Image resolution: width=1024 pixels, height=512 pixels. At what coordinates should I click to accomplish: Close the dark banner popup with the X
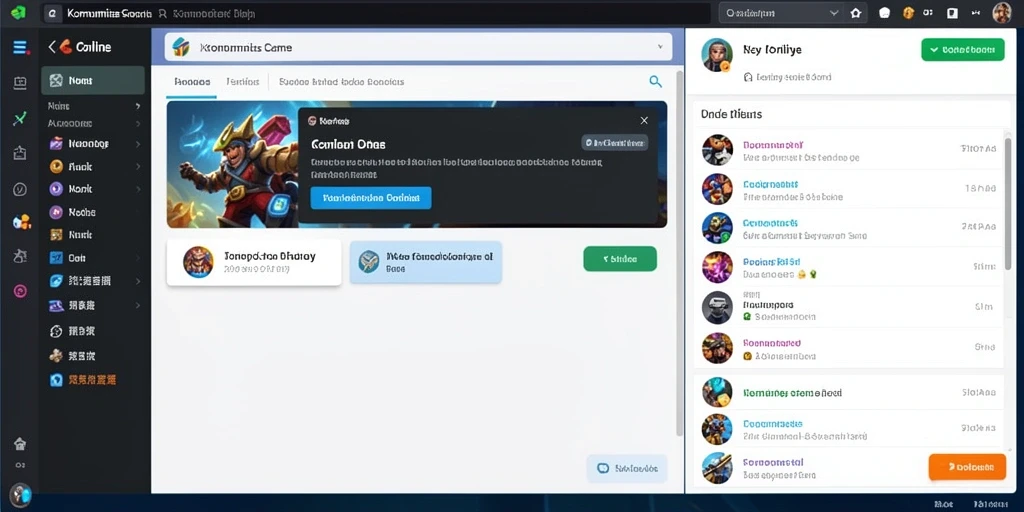tap(644, 121)
